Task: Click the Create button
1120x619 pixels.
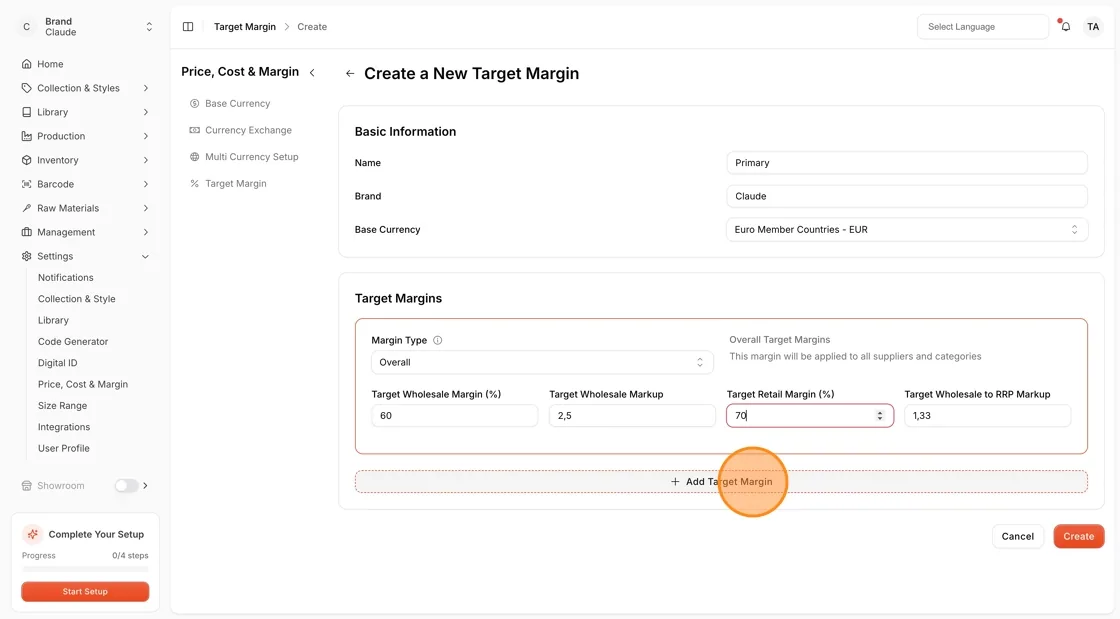Action: pos(1079,536)
